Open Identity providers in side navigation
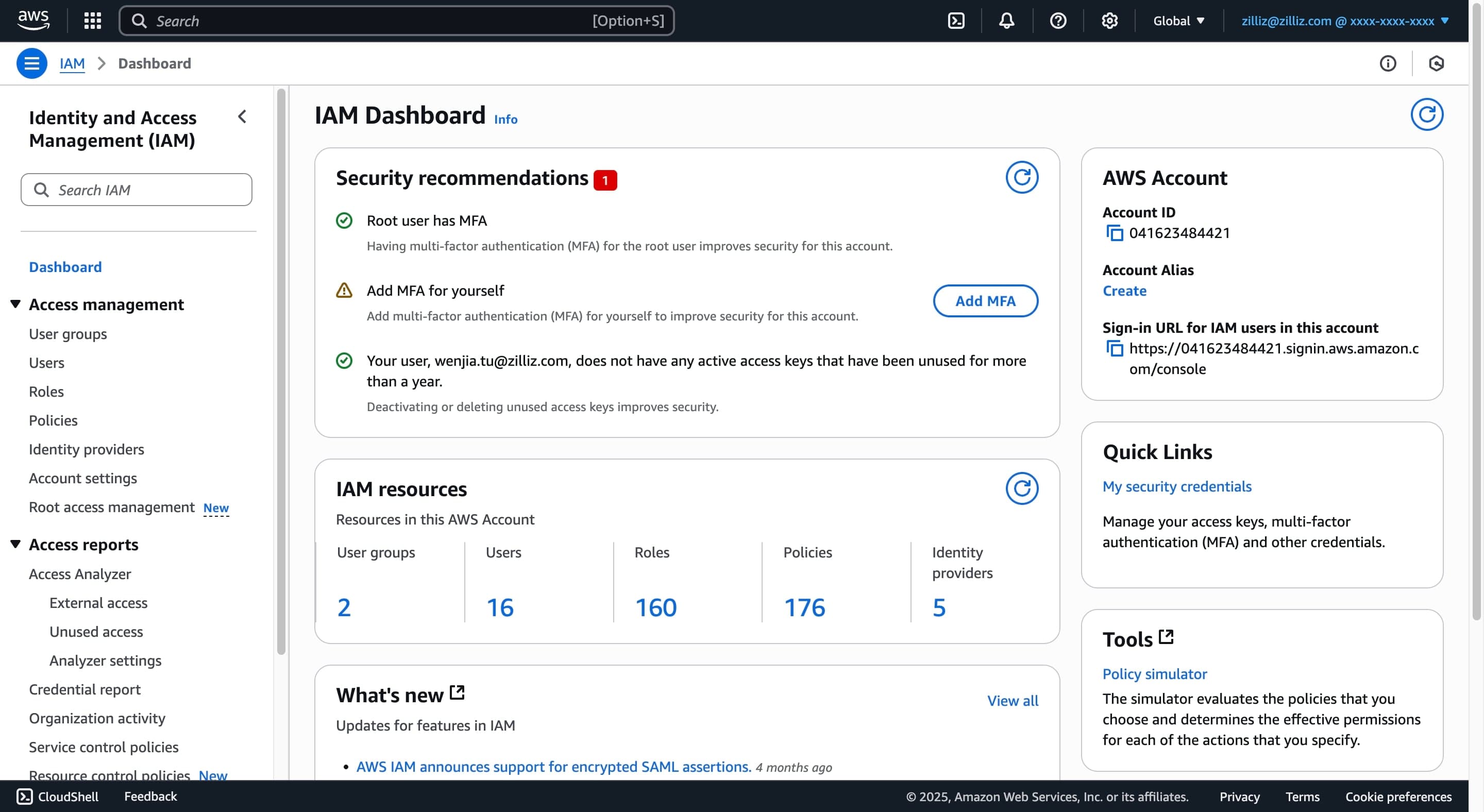 pos(87,449)
